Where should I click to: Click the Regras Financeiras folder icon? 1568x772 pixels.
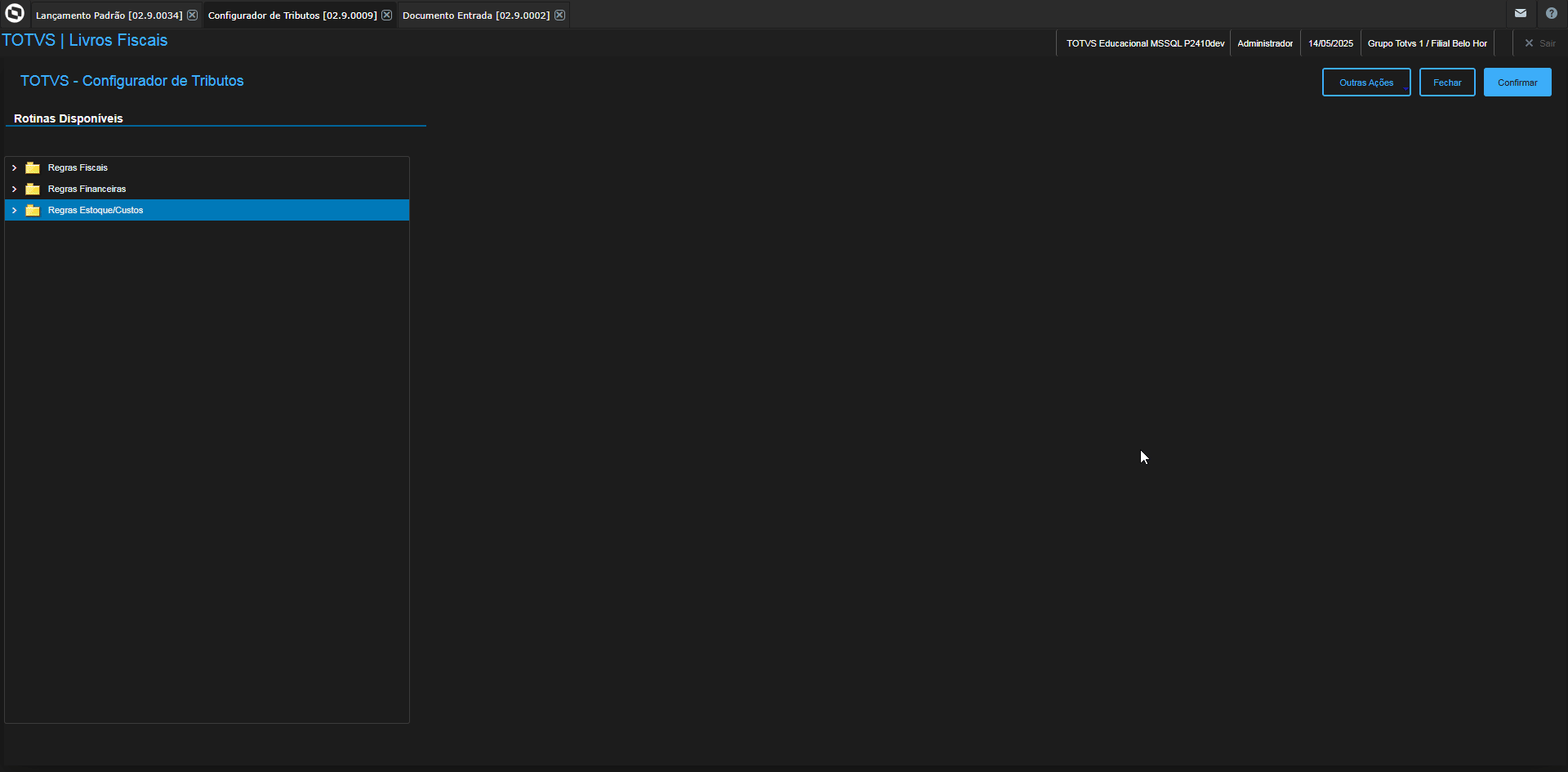pos(33,189)
